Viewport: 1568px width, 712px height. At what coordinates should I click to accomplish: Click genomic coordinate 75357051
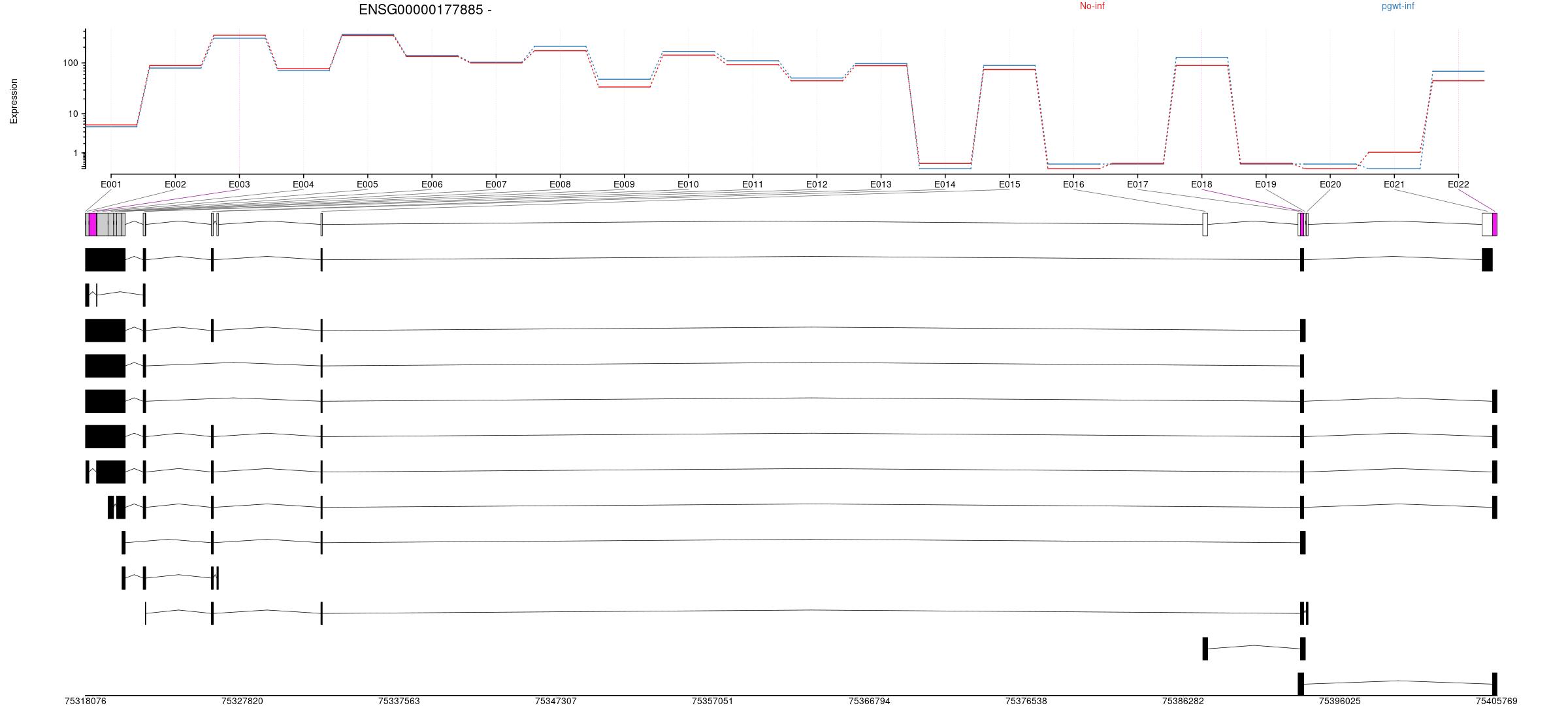click(x=713, y=701)
